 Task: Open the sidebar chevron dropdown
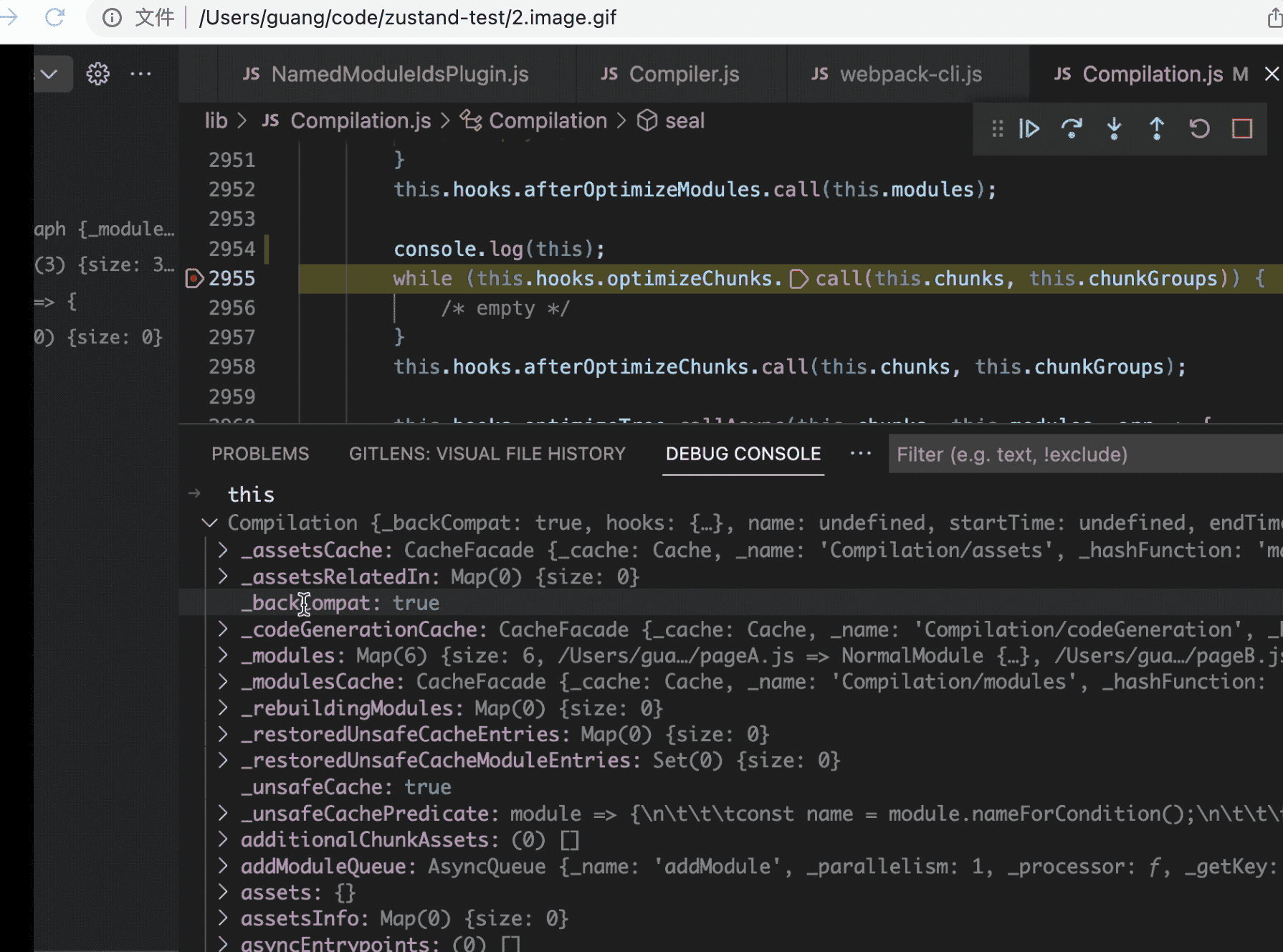pos(49,74)
